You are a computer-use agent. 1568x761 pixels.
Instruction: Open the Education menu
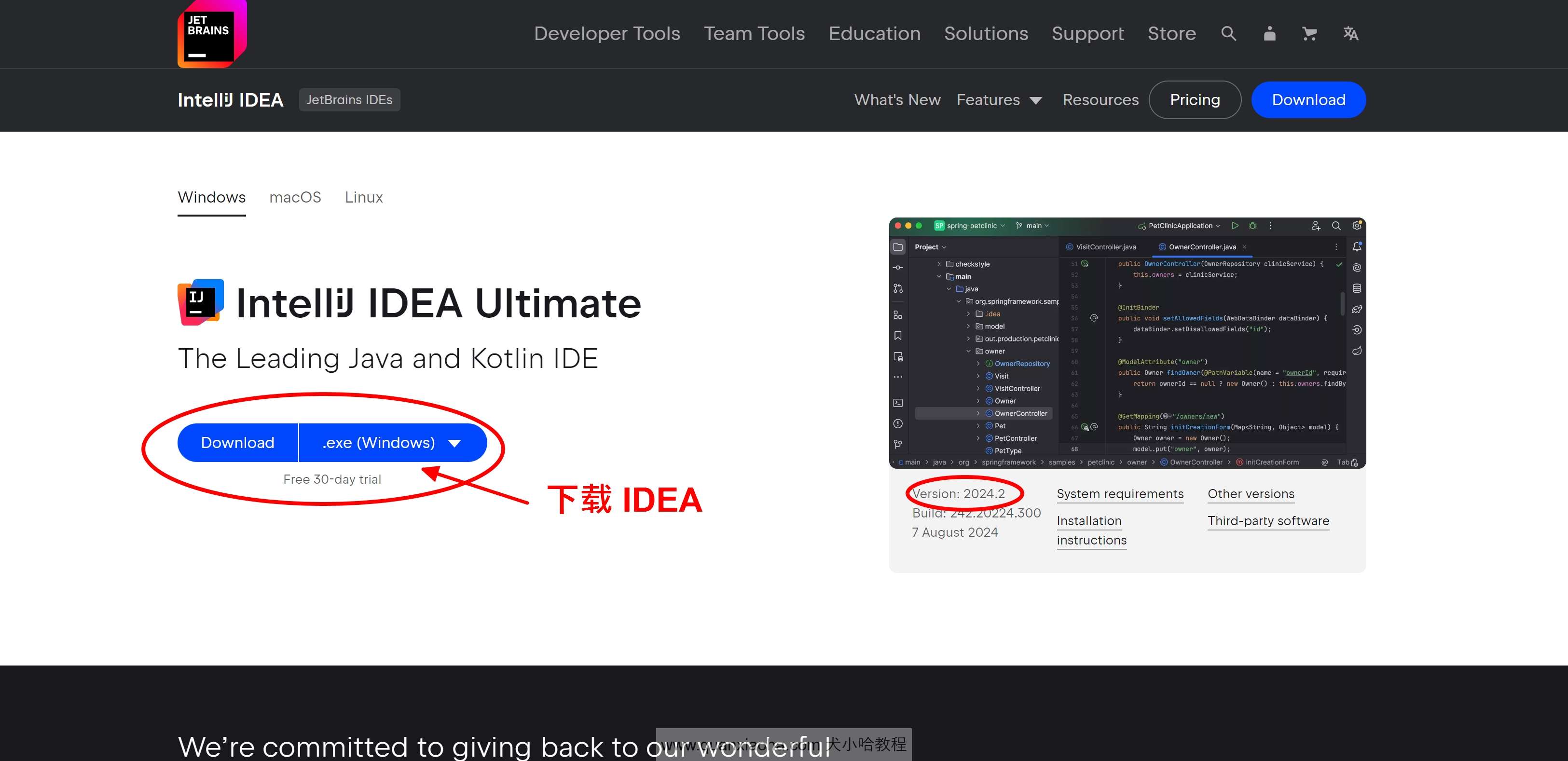[874, 33]
